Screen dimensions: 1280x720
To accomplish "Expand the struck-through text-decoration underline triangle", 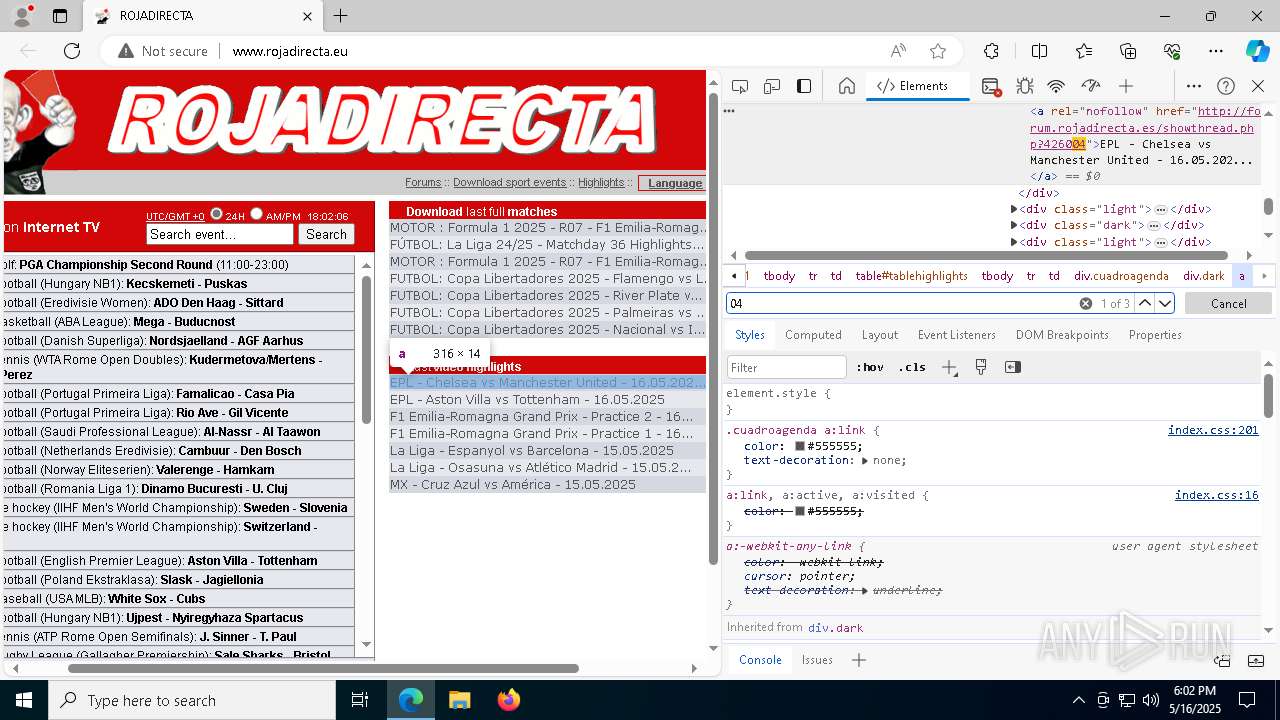I will click(x=866, y=591).
